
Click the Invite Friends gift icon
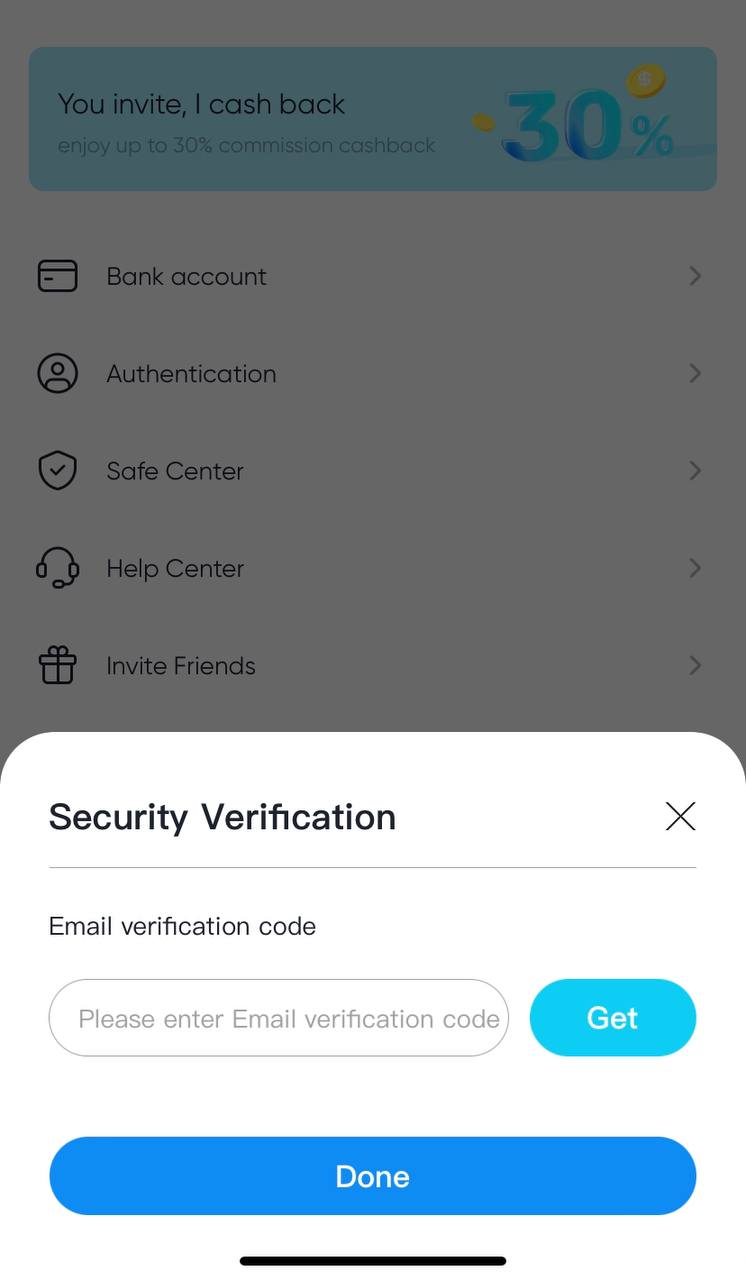(x=57, y=666)
